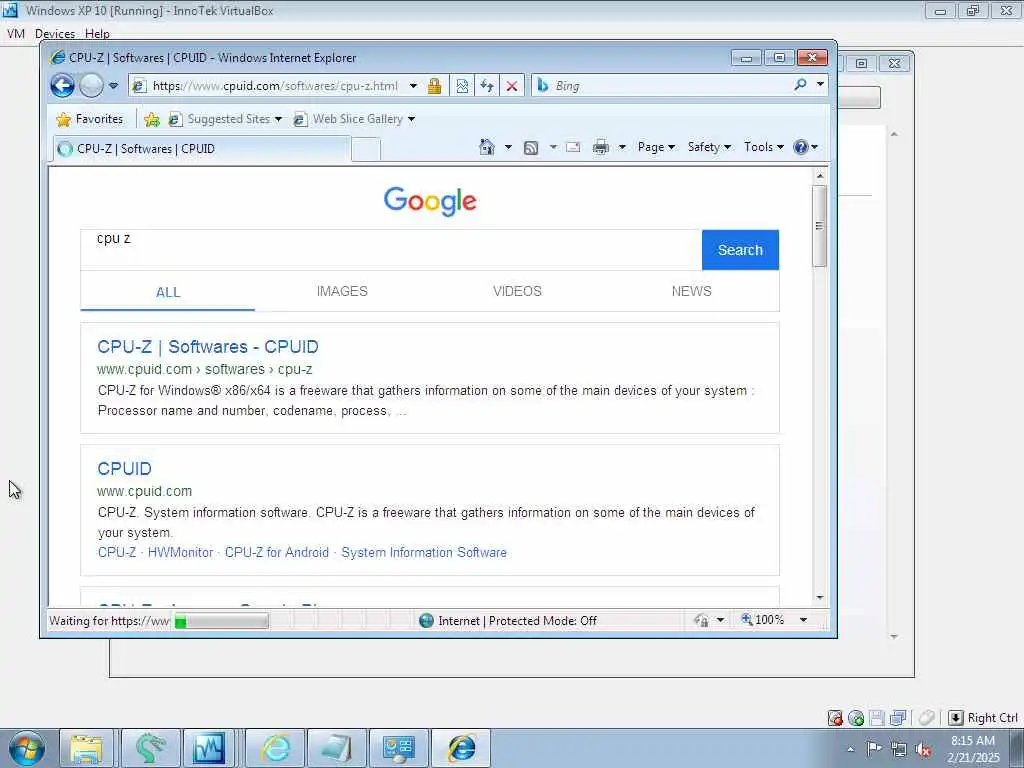Click the page scroll down arrow
The width and height of the screenshot is (1024, 768).
tap(820, 598)
